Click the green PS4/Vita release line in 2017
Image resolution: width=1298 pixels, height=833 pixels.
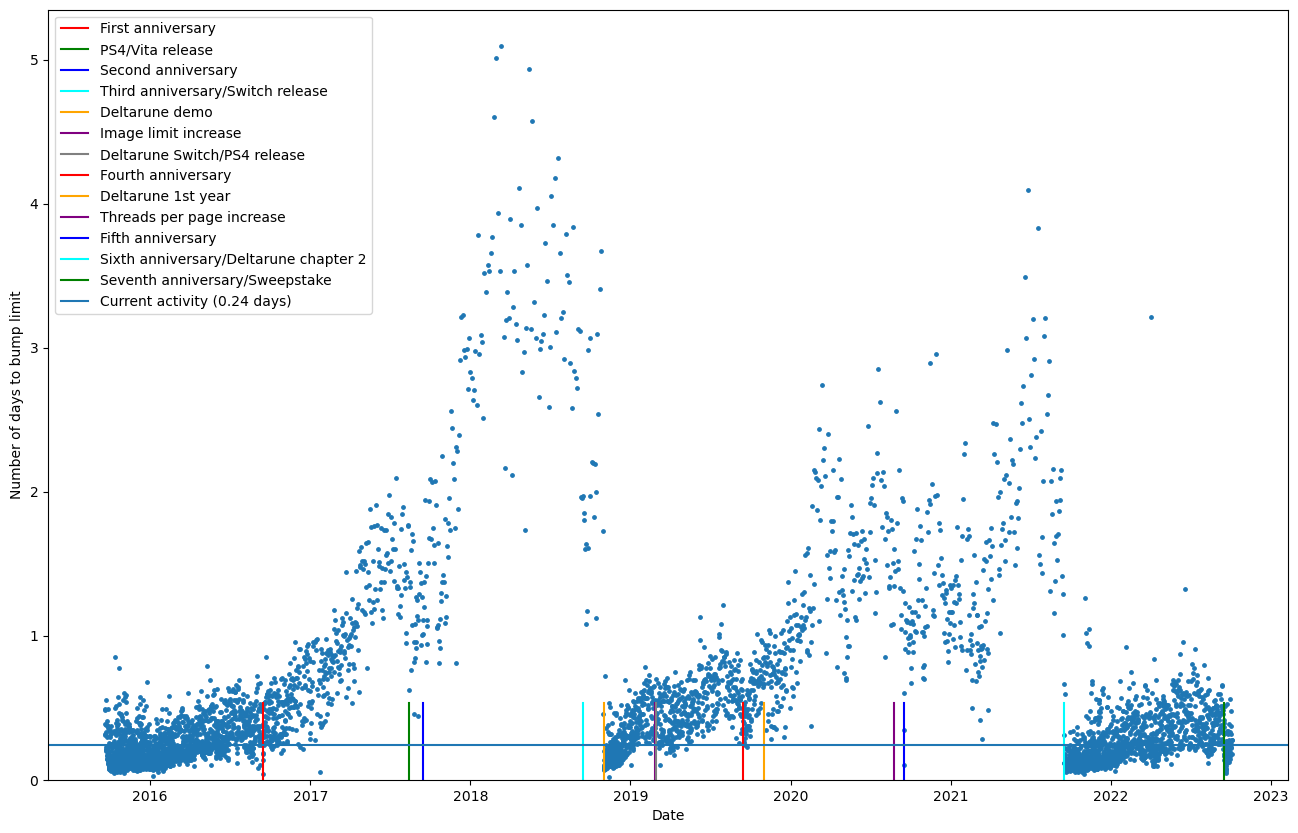point(409,741)
